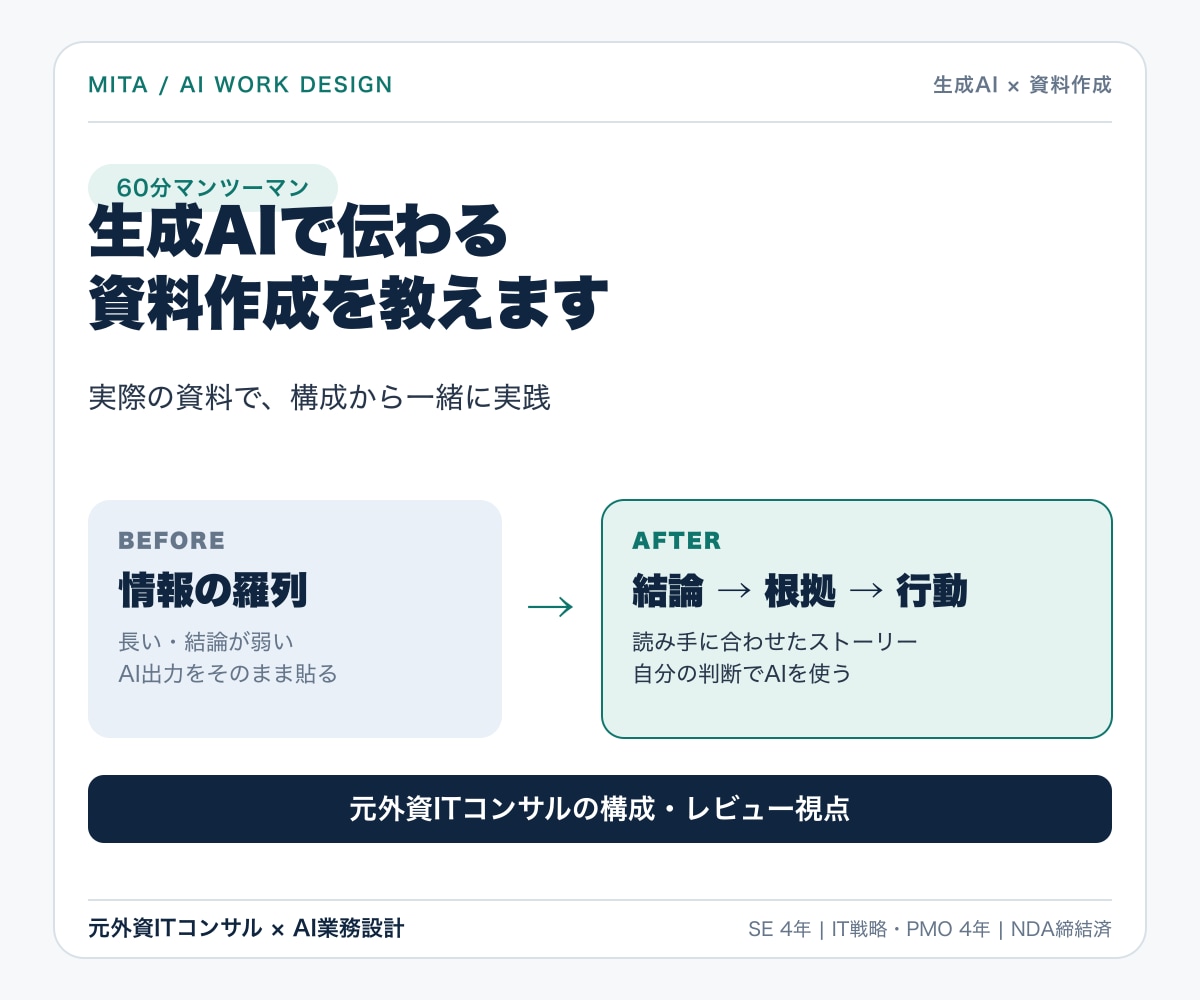Image resolution: width=1200 pixels, height=1000 pixels.
Task: Click the subtitle 実際の資料で、構成から一緒に実践
Action: pos(320,398)
